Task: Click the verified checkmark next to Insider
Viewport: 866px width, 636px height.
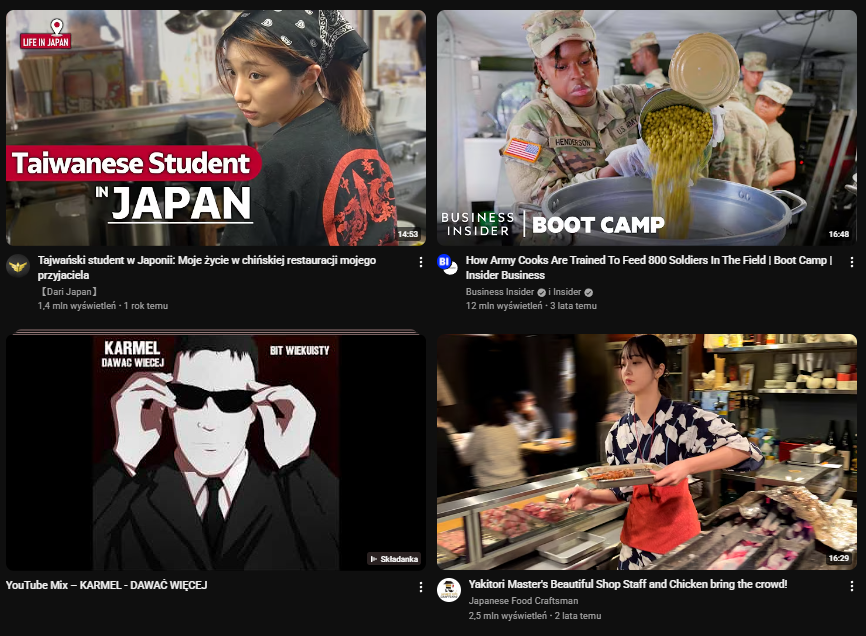Action: 589,292
